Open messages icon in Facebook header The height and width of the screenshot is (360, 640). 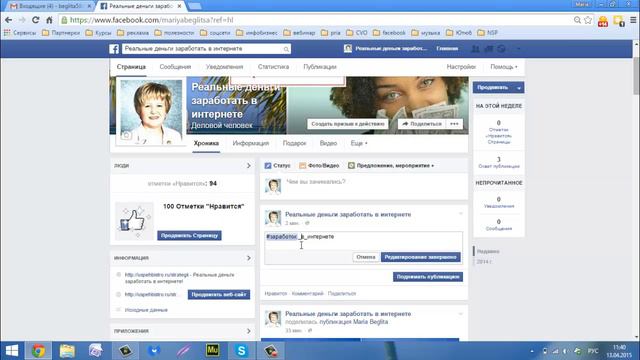489,49
